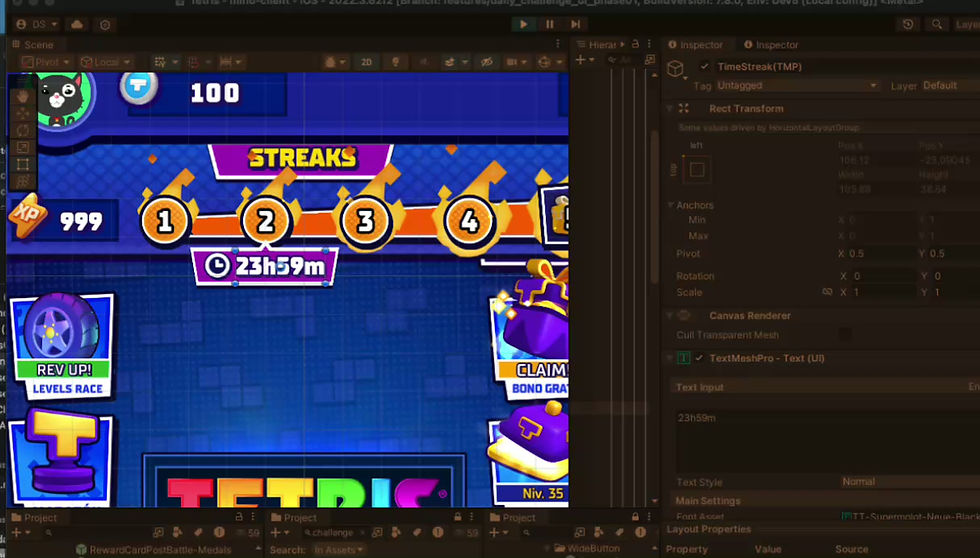
Task: Select the first Inspector tab
Action: point(695,45)
